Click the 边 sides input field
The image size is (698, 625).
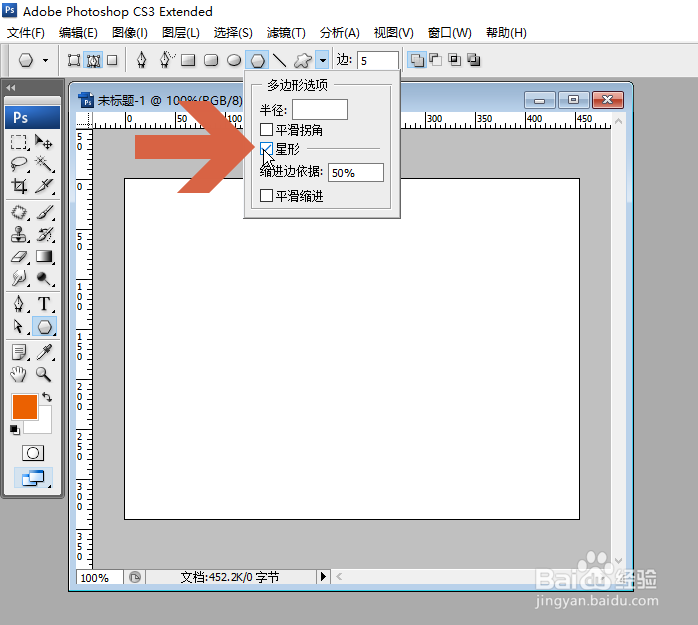point(377,61)
